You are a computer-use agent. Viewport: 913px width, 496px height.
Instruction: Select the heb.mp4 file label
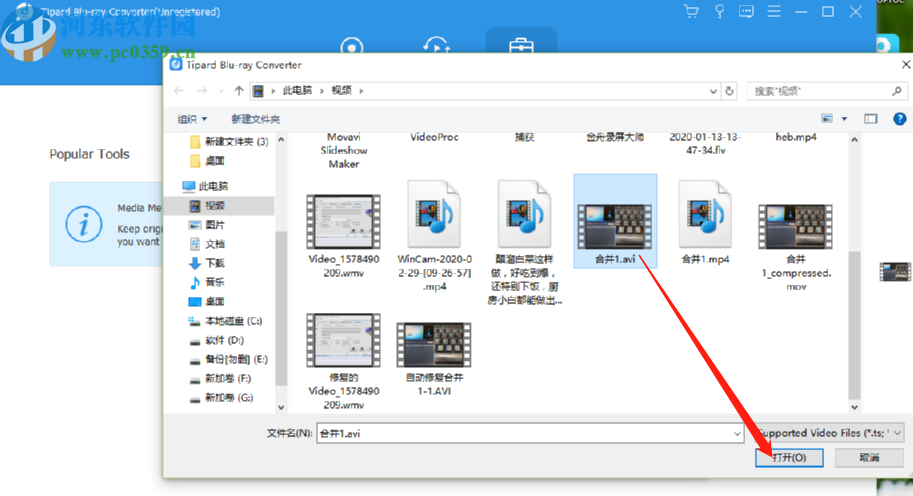point(795,137)
